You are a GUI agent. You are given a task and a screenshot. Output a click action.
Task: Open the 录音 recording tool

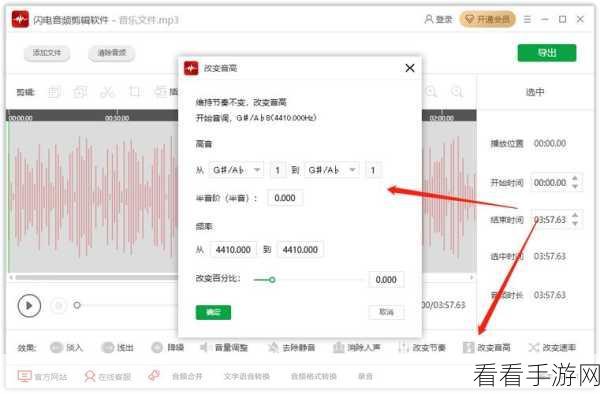pos(365,377)
